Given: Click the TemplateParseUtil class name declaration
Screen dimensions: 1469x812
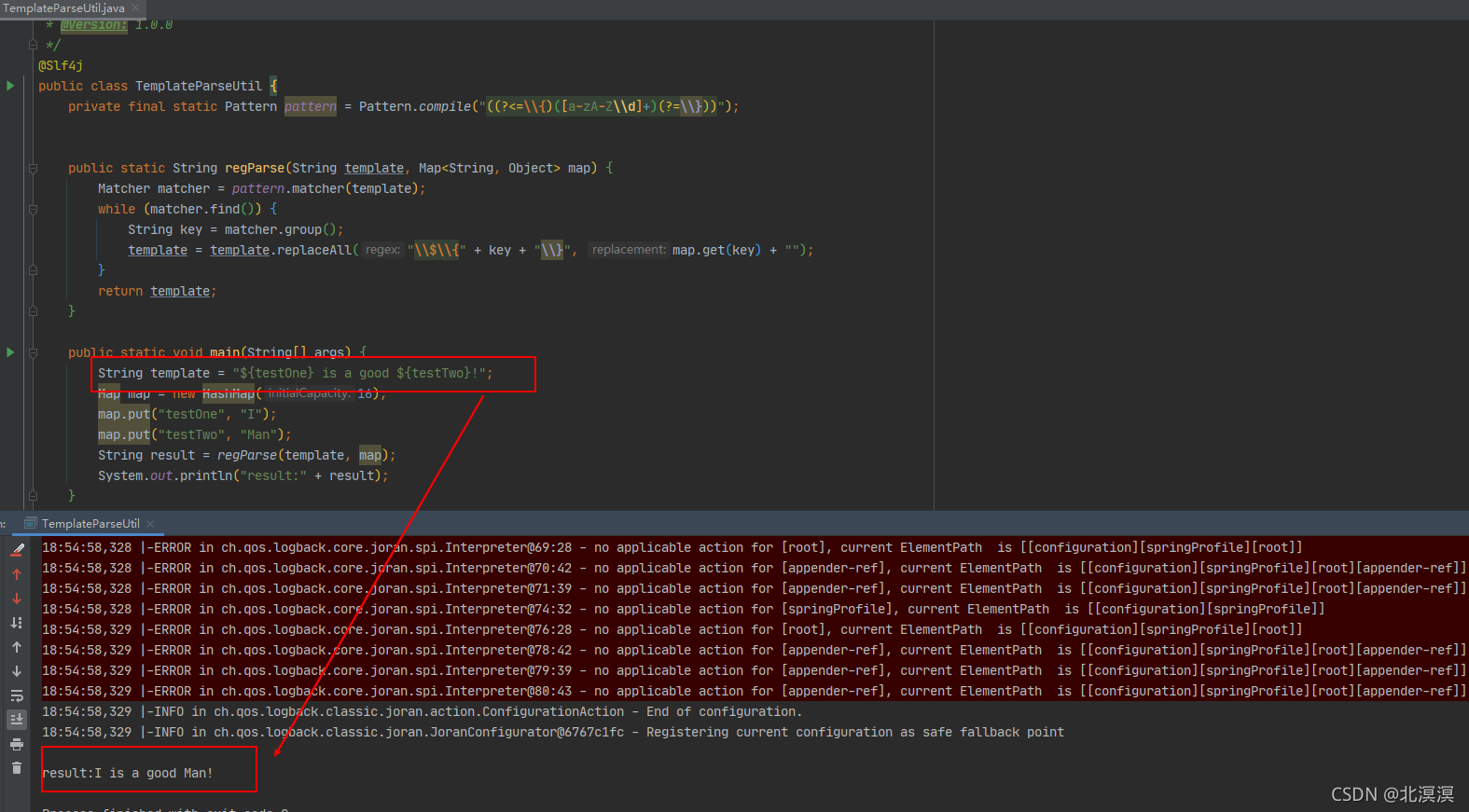Looking at the screenshot, I should pyautogui.click(x=199, y=86).
